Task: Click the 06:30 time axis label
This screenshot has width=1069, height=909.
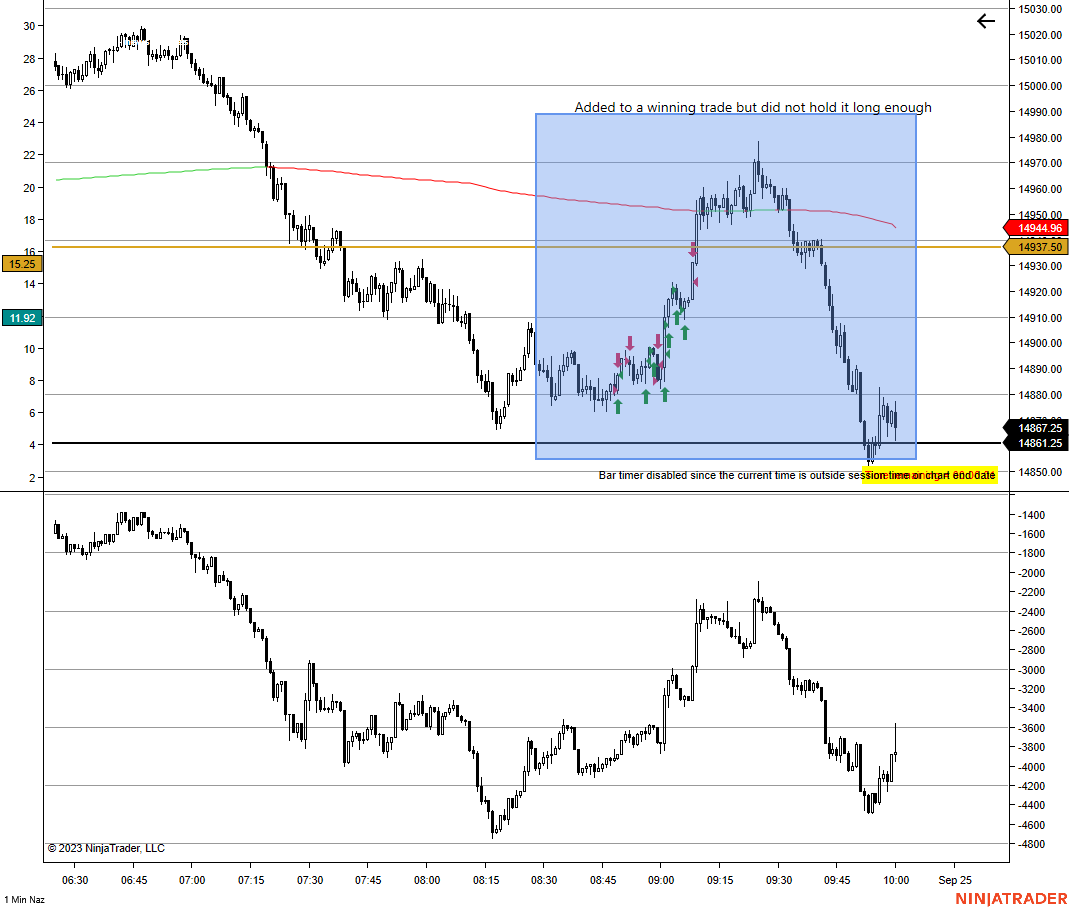Action: click(x=75, y=880)
